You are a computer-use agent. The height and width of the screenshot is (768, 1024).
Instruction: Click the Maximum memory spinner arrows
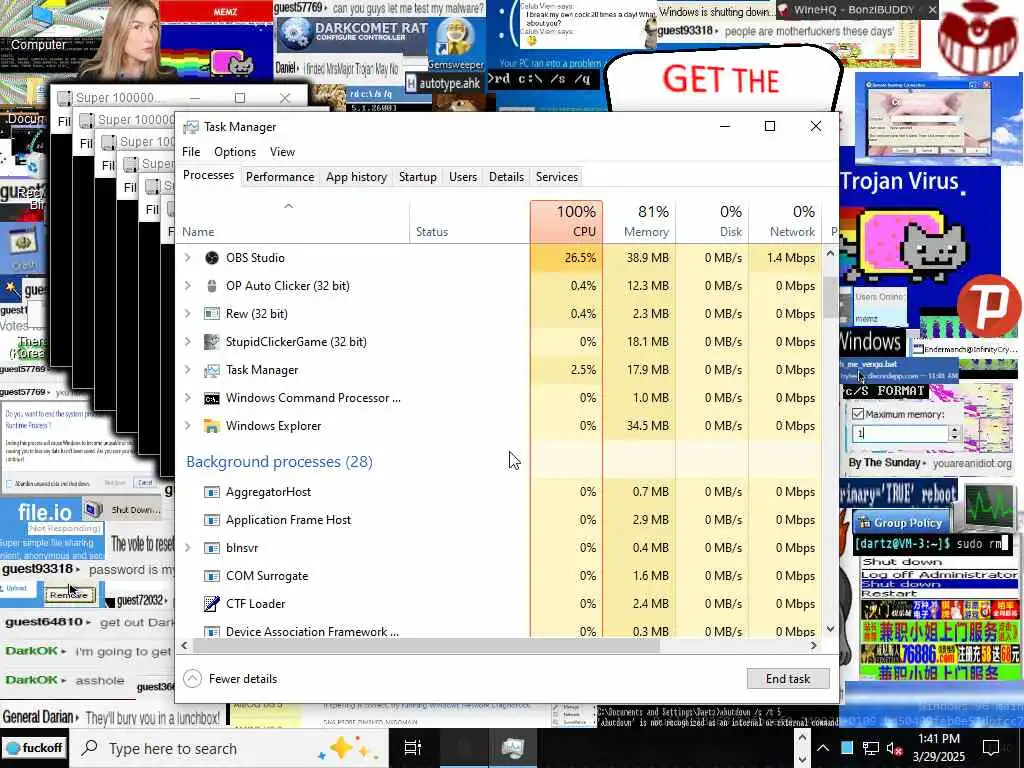pyautogui.click(x=954, y=433)
